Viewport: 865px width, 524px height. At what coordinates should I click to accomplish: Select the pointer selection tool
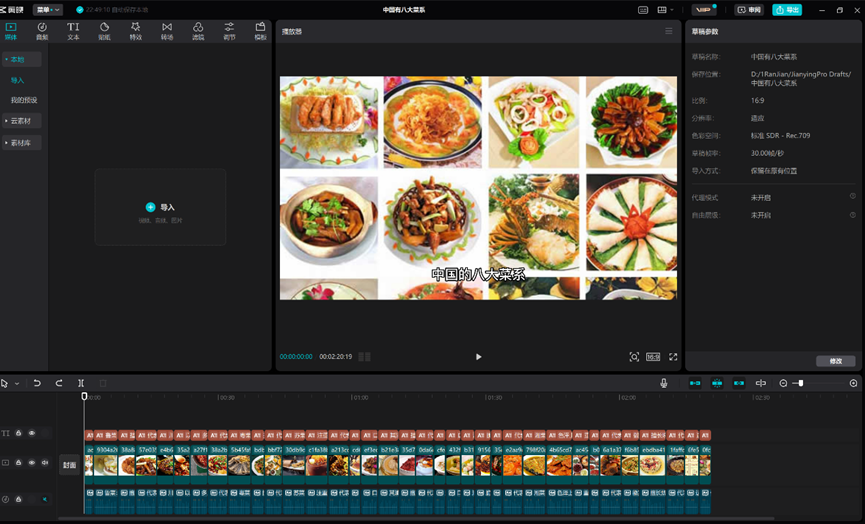pyautogui.click(x=5, y=383)
